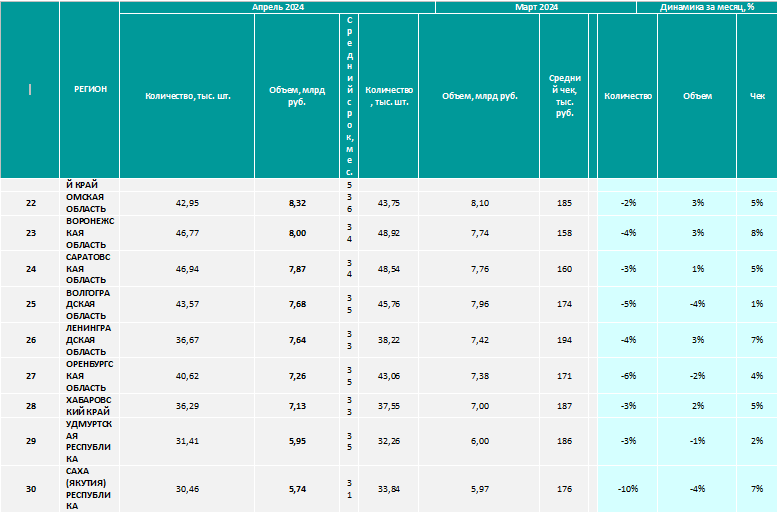Select the 8% check dynamics cell
The height and width of the screenshot is (512, 779).
[x=757, y=233]
